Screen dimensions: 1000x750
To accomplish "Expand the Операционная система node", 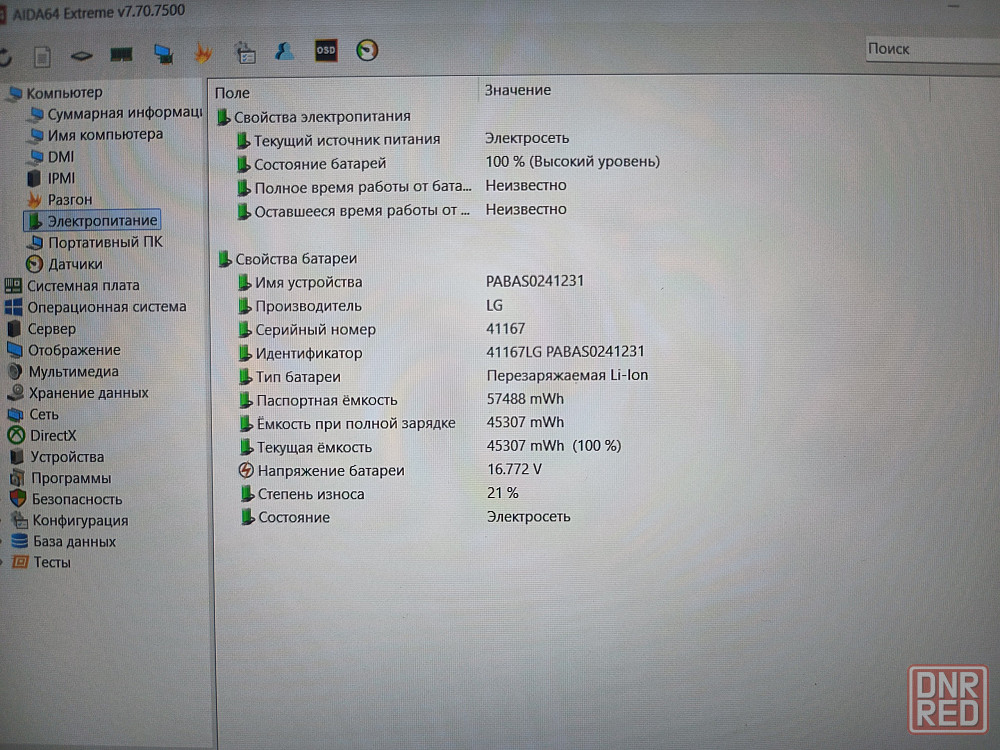I will point(106,307).
